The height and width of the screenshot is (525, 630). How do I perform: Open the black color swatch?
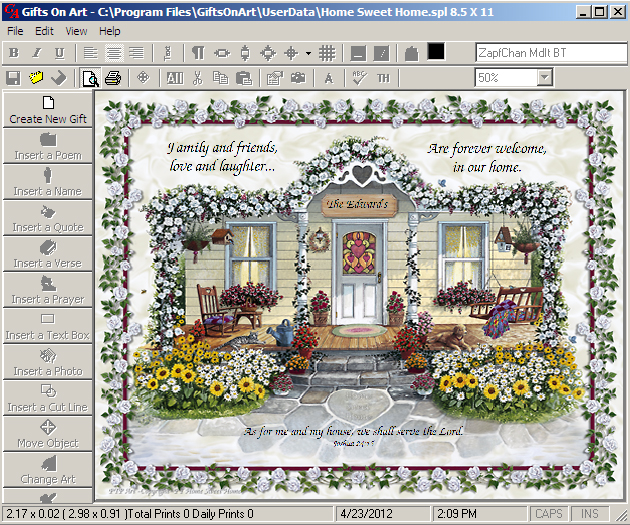pos(436,51)
